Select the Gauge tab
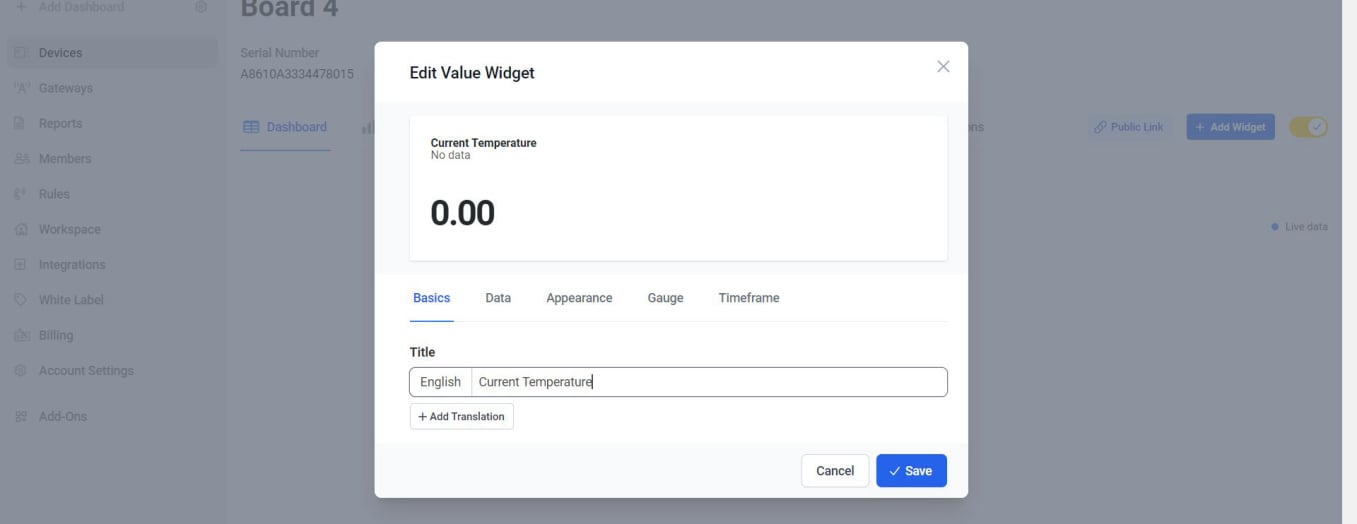The image size is (1357, 524). pyautogui.click(x=665, y=298)
